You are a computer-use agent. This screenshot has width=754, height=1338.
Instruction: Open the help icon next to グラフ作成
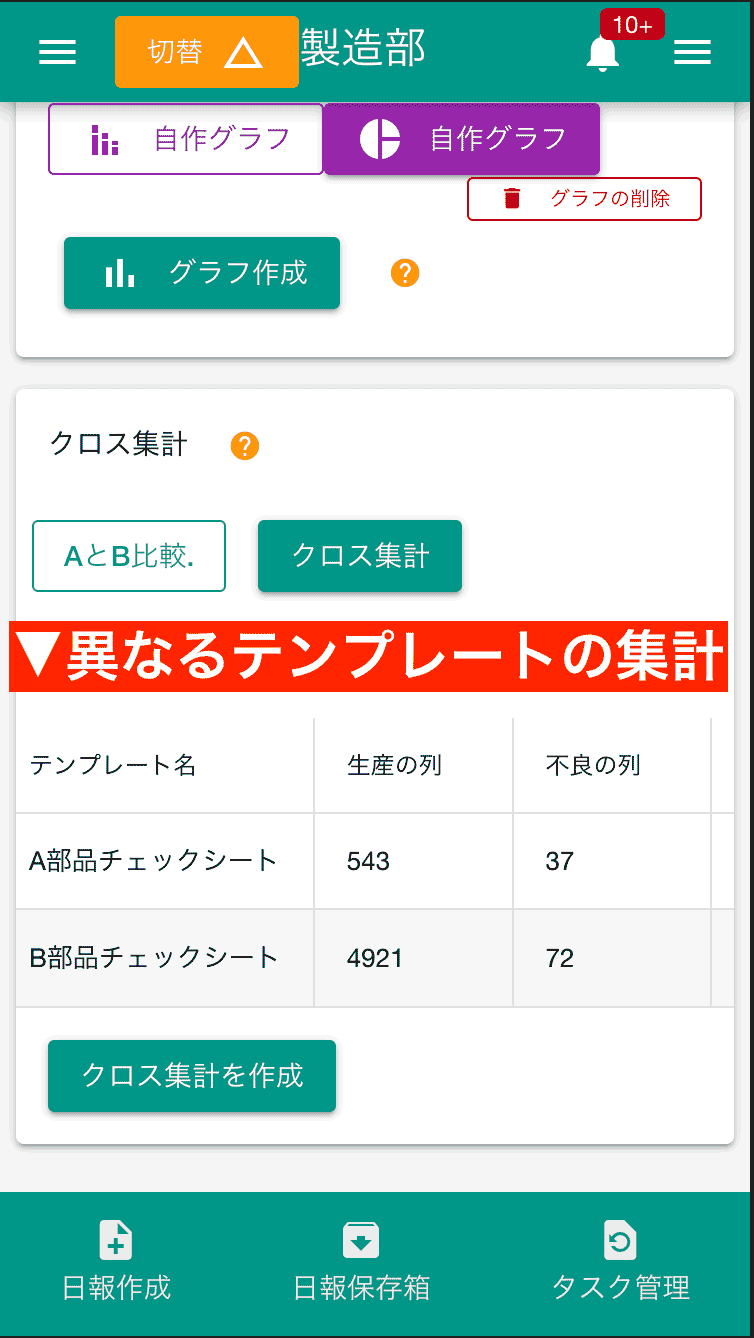405,272
